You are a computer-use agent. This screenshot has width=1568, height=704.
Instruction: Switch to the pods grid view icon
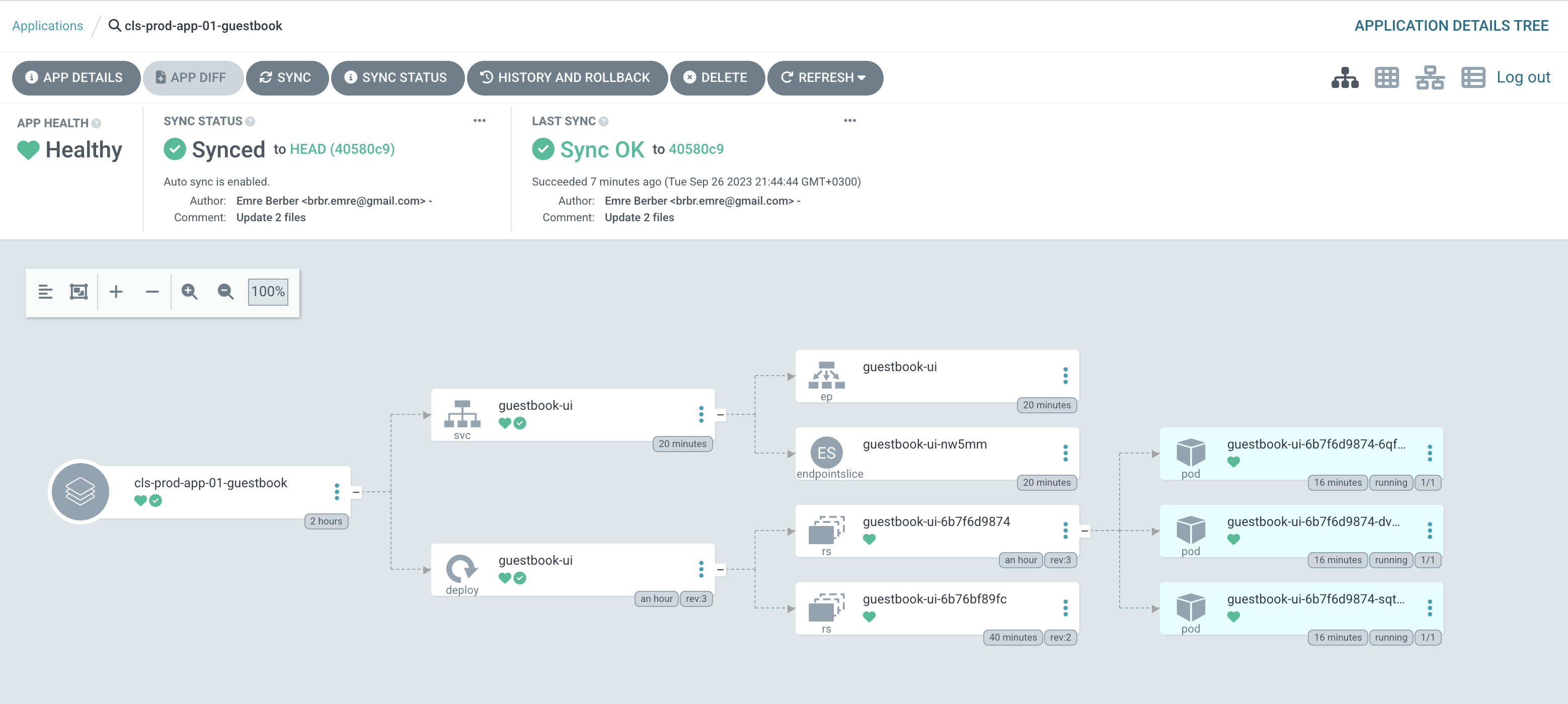pyautogui.click(x=1387, y=77)
